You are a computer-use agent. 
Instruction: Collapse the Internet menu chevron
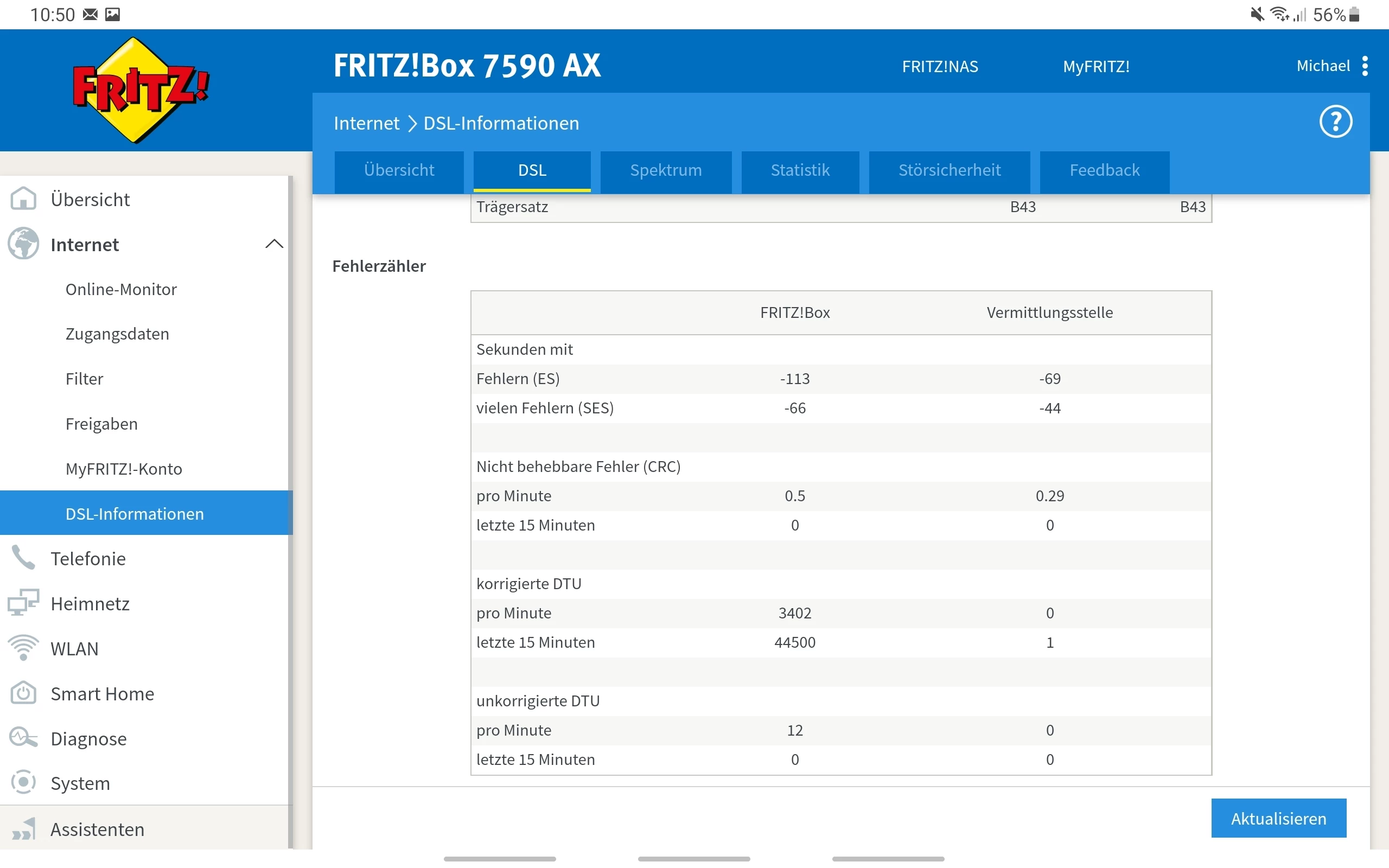[x=274, y=244]
